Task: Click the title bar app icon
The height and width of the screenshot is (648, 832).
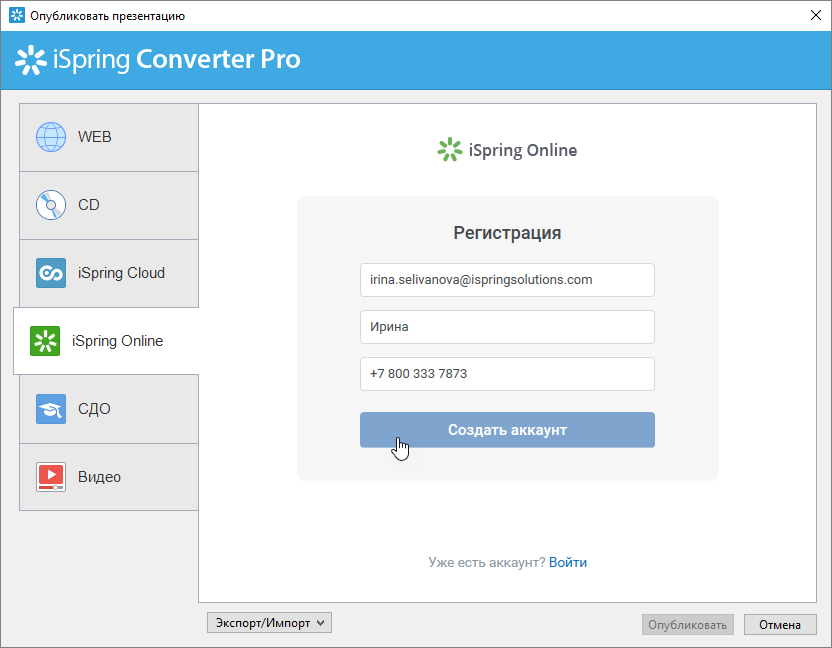Action: click(x=17, y=15)
